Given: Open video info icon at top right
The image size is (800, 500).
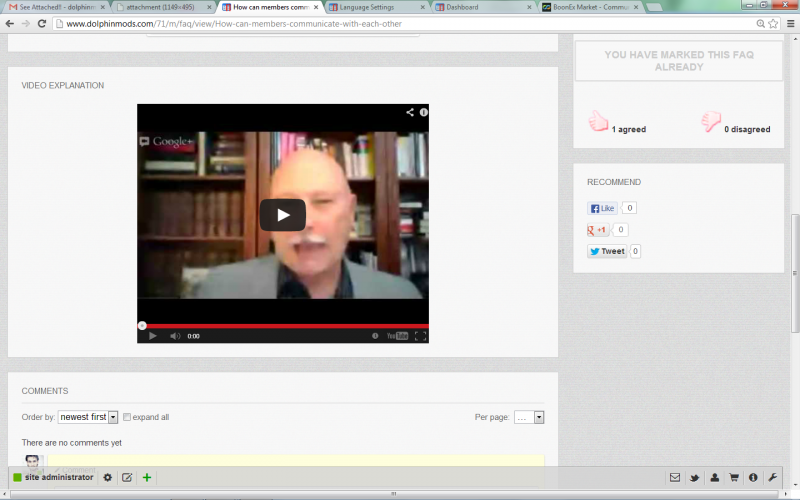Looking at the screenshot, I should (x=423, y=112).
